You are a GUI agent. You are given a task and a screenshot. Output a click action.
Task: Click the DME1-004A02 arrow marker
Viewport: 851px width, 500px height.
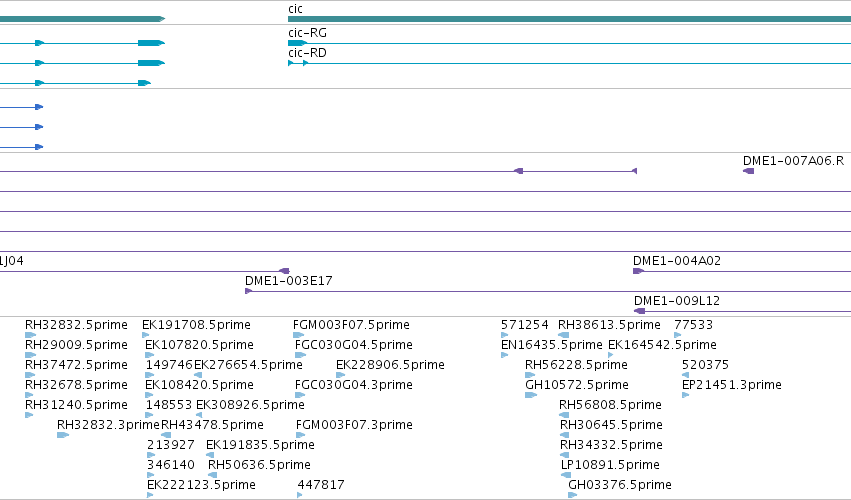tap(638, 271)
